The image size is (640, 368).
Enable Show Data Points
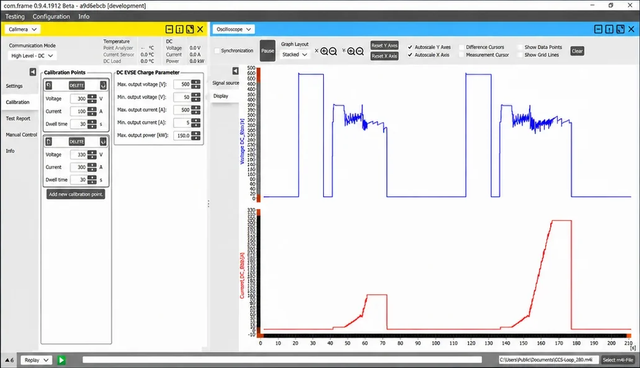[520, 47]
